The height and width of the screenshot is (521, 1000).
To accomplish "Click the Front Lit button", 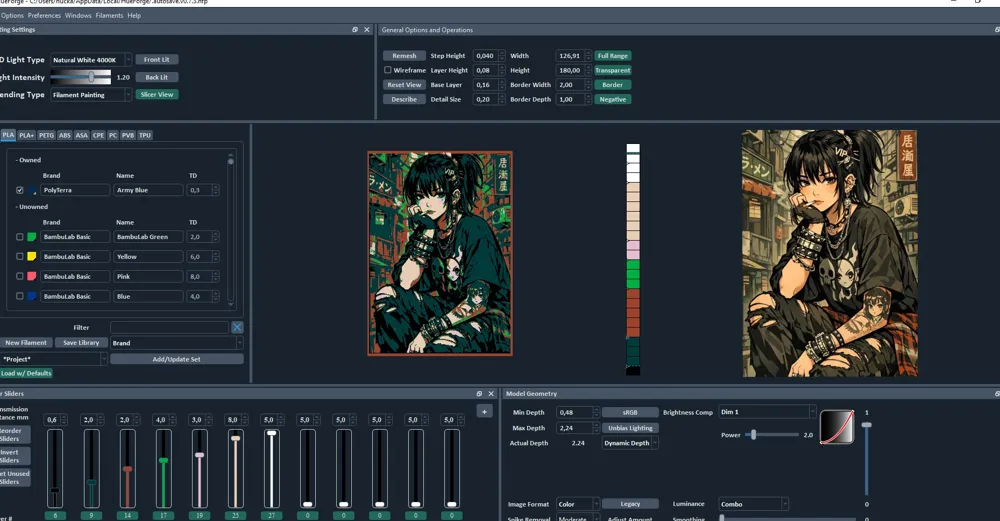I will pos(157,59).
